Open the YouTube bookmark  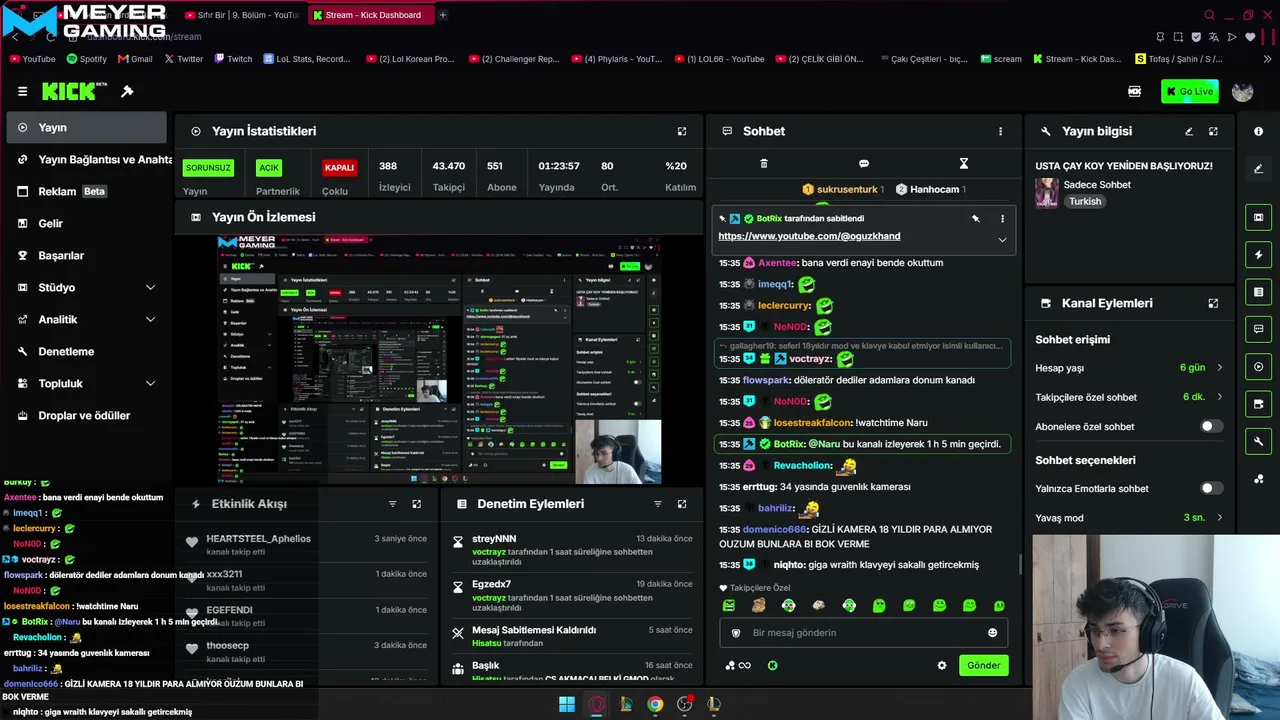pyautogui.click(x=32, y=59)
